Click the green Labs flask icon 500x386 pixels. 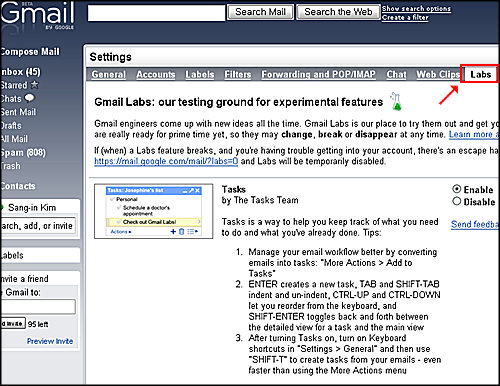tap(396, 101)
